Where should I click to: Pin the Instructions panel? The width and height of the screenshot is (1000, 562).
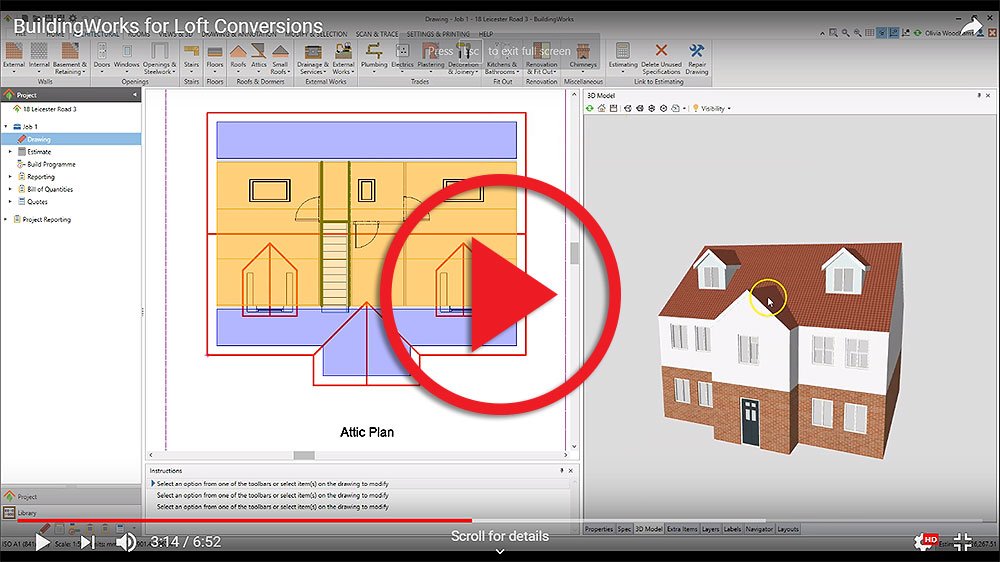561,470
